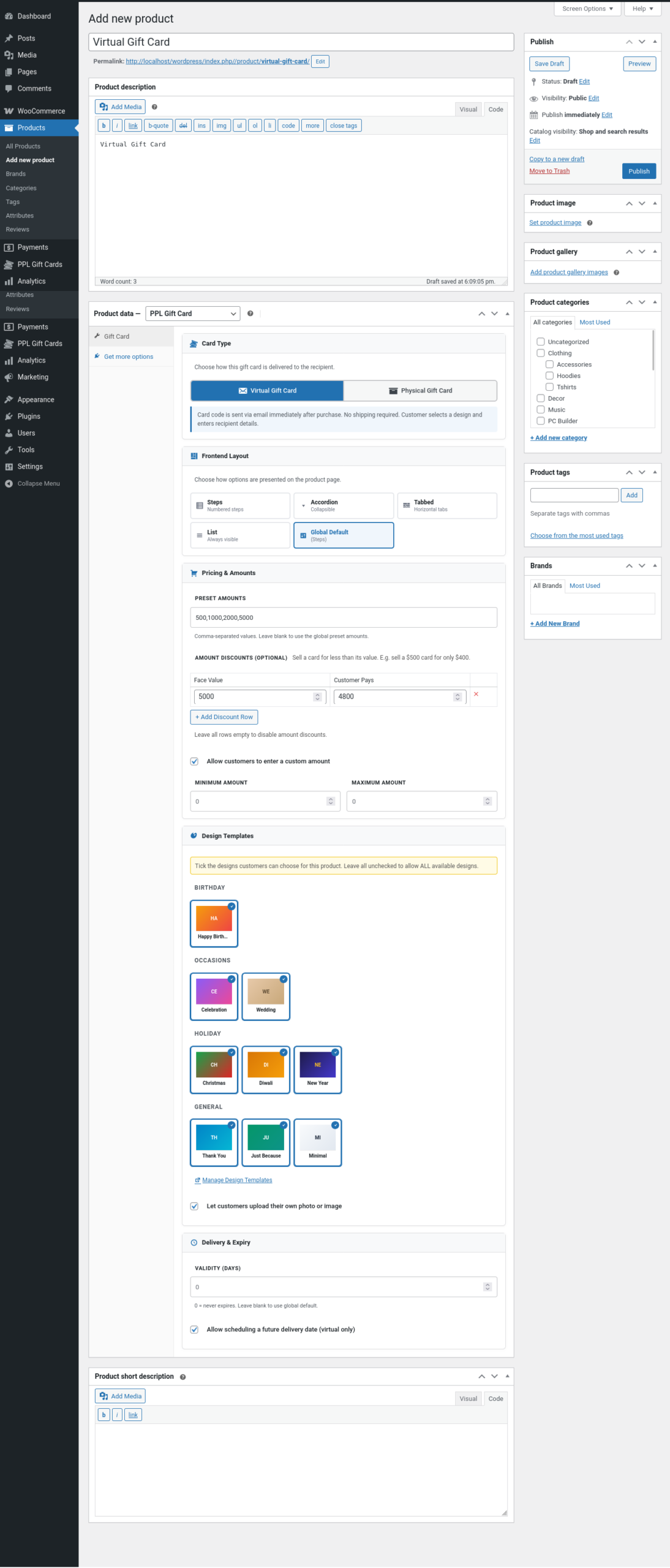Image resolution: width=670 pixels, height=1568 pixels.
Task: Click the help icon next to Product data
Action: [250, 314]
